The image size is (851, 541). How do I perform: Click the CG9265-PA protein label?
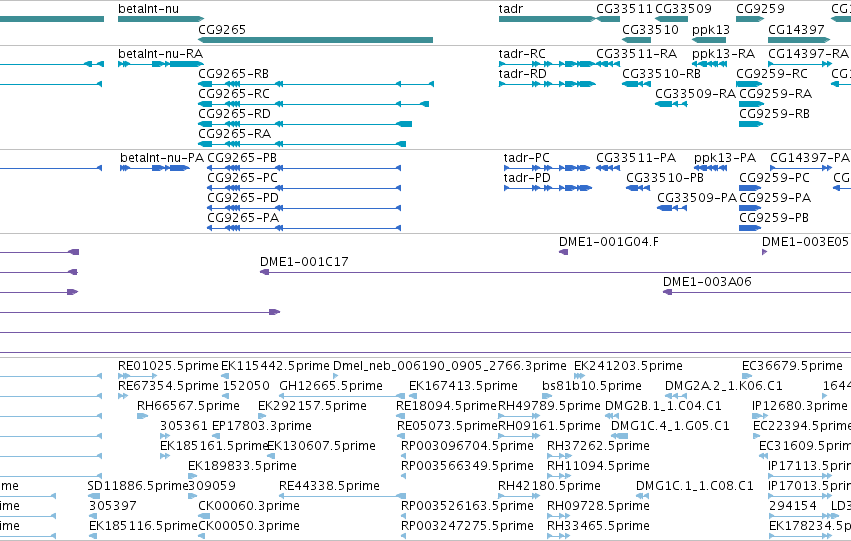tap(243, 218)
